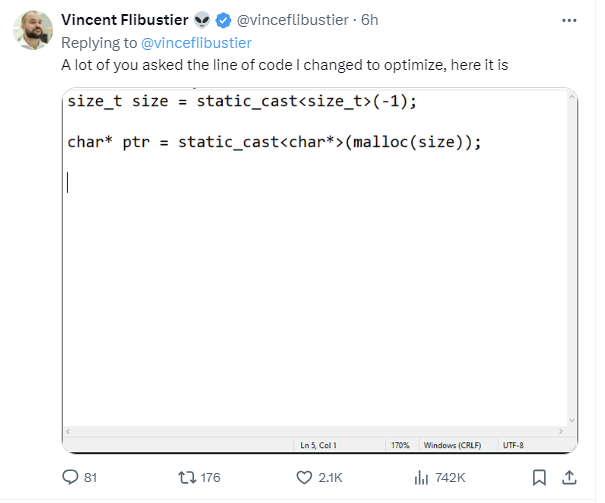
Task: Click the reply comment icon
Action: coord(70,477)
